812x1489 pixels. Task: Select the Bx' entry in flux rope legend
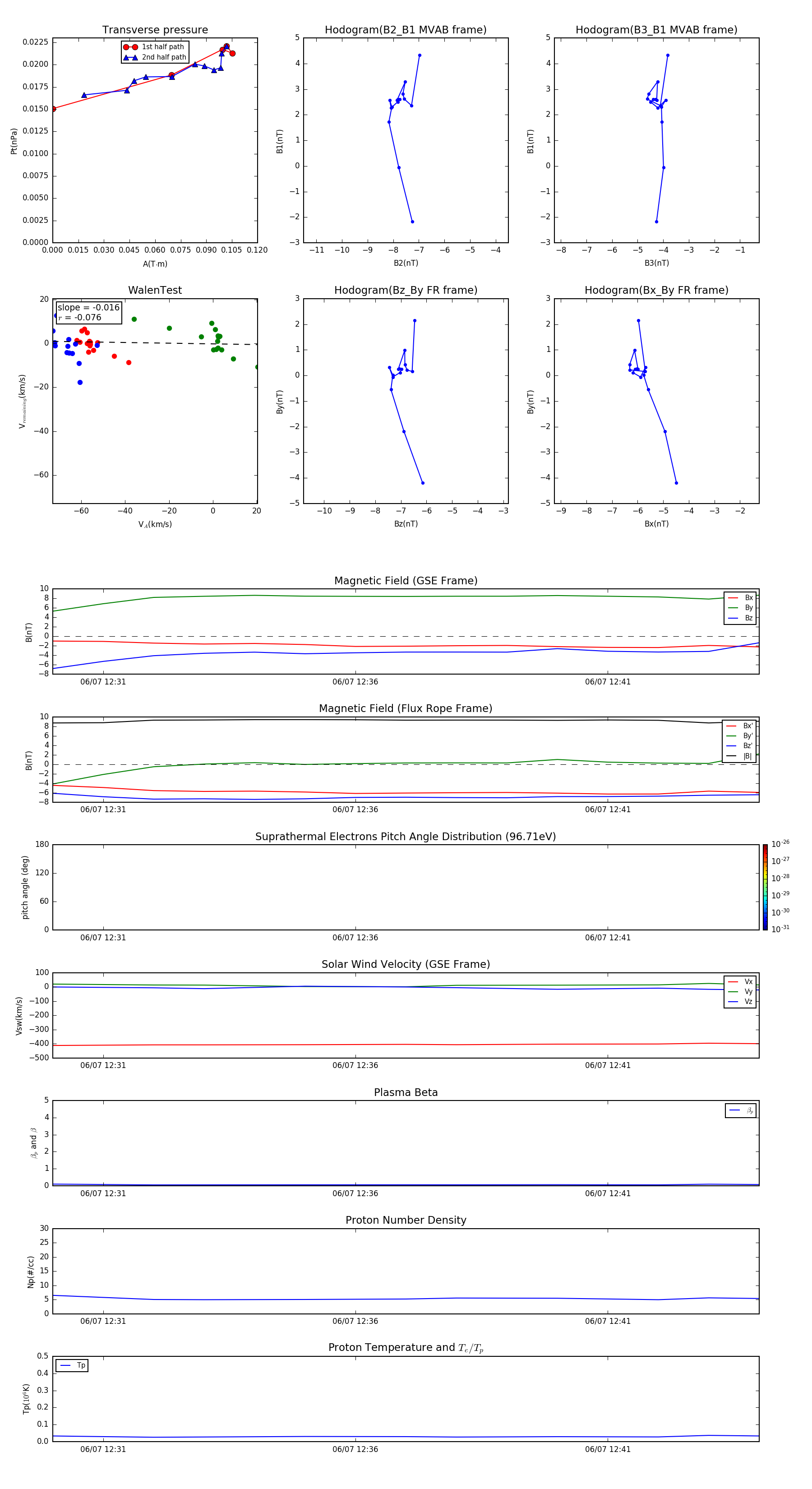(739, 726)
